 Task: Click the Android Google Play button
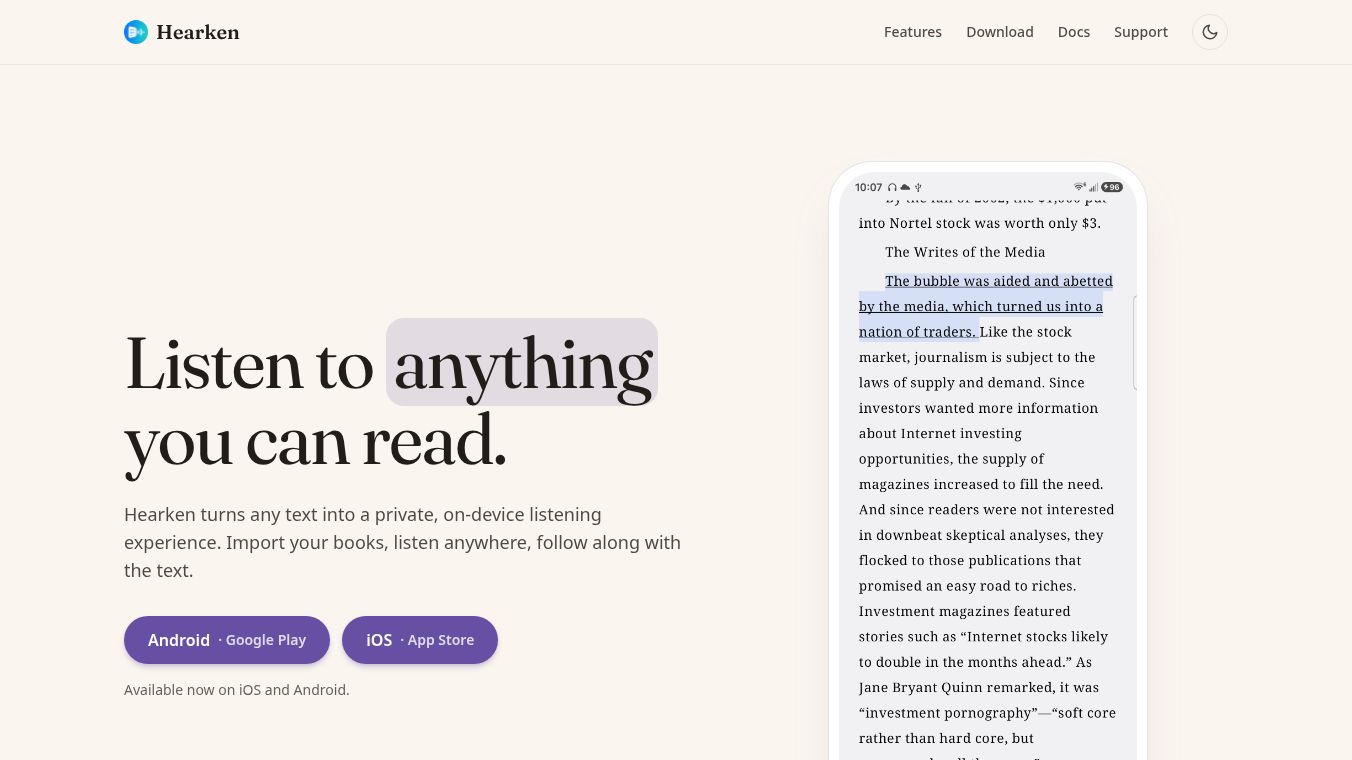[227, 640]
